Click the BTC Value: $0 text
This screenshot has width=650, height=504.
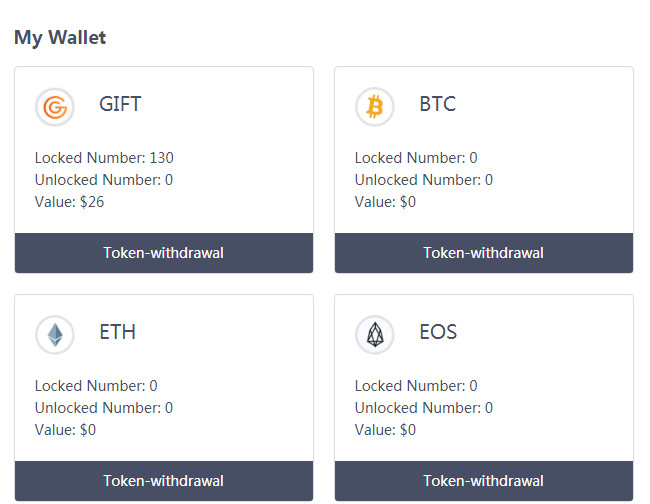coord(386,202)
